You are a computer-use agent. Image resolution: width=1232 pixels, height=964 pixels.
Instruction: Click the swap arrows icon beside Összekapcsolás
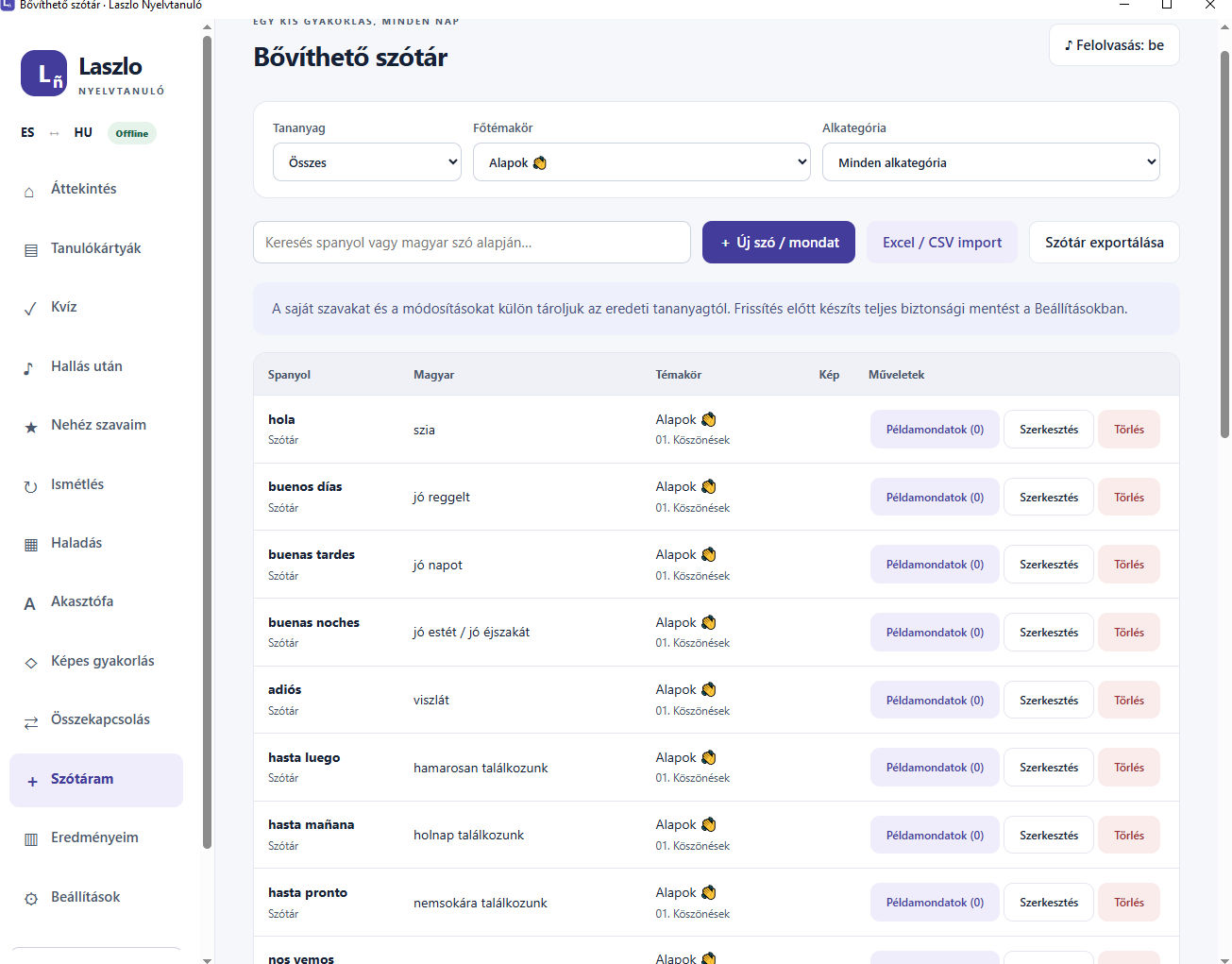tap(30, 721)
